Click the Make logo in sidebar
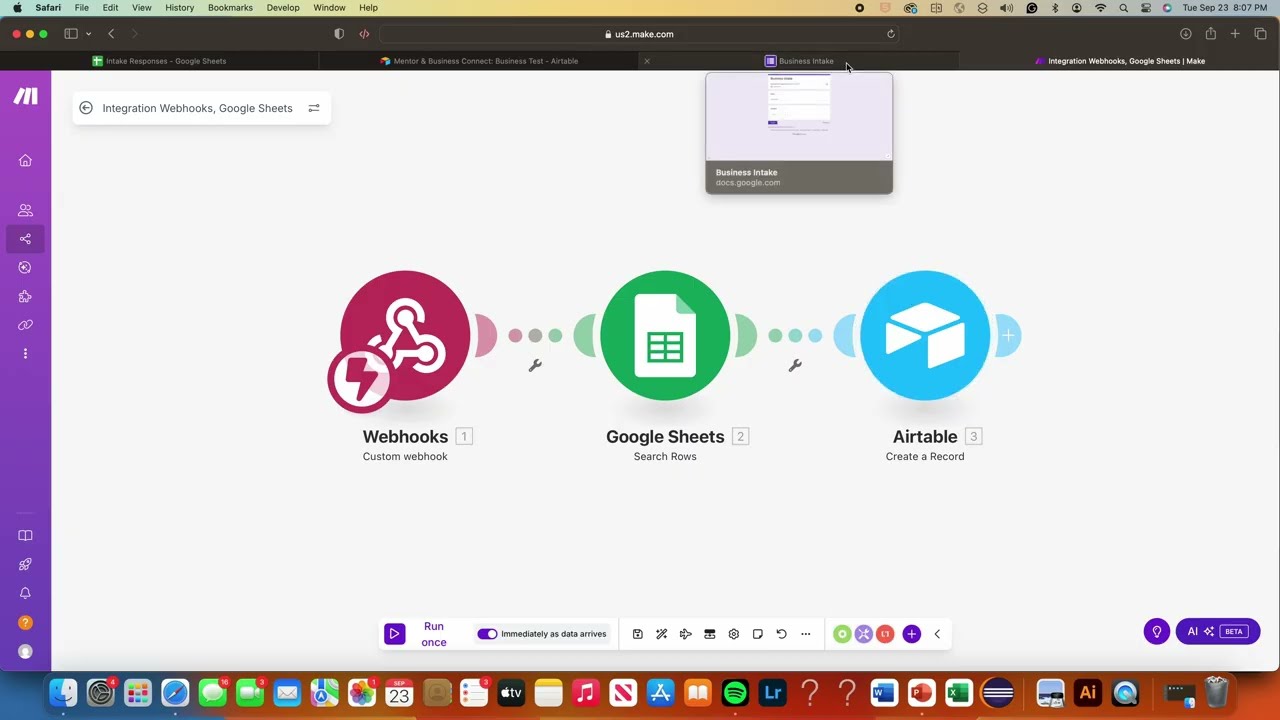1280x720 pixels. point(25,96)
